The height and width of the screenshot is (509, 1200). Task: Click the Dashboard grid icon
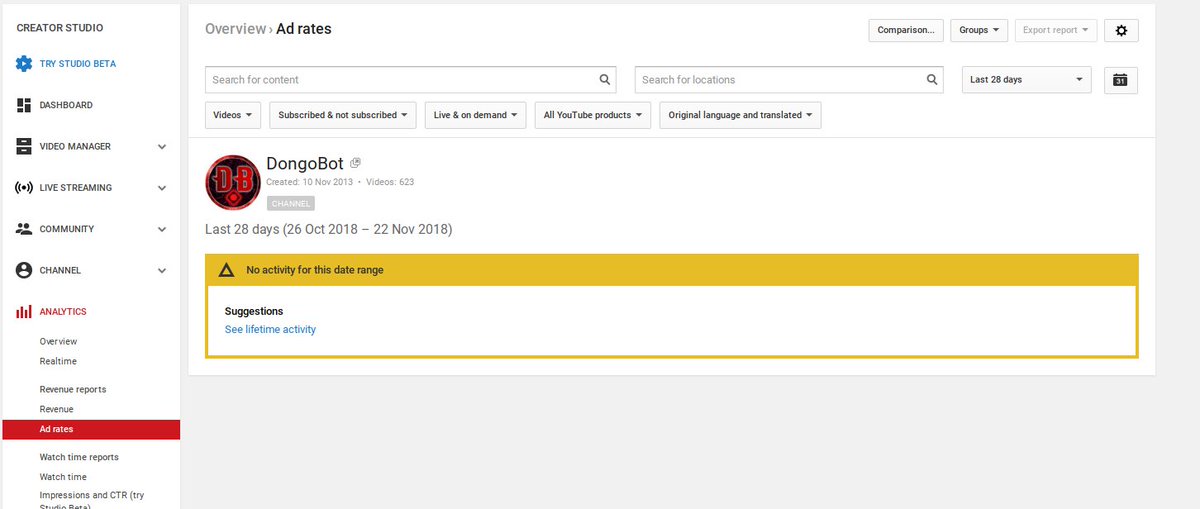24,105
